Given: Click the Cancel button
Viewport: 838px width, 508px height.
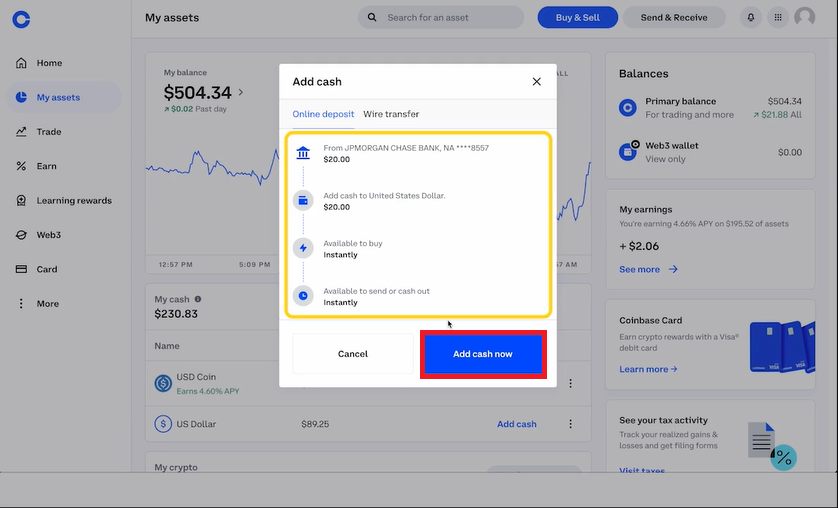Looking at the screenshot, I should [353, 354].
